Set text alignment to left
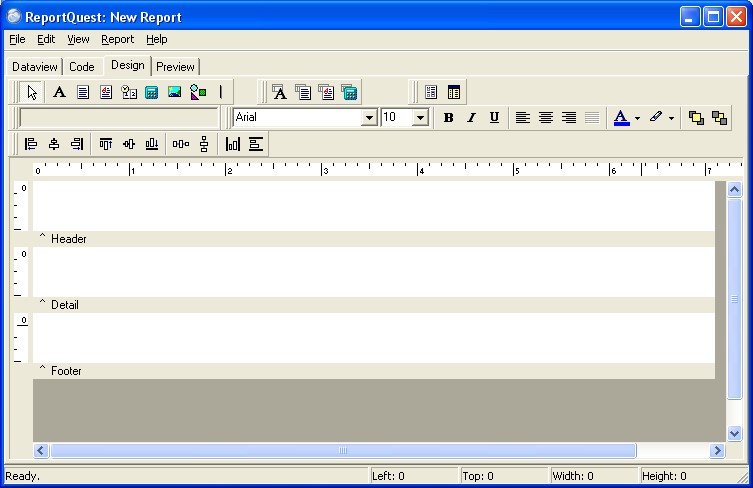753x488 pixels. pyautogui.click(x=522, y=118)
